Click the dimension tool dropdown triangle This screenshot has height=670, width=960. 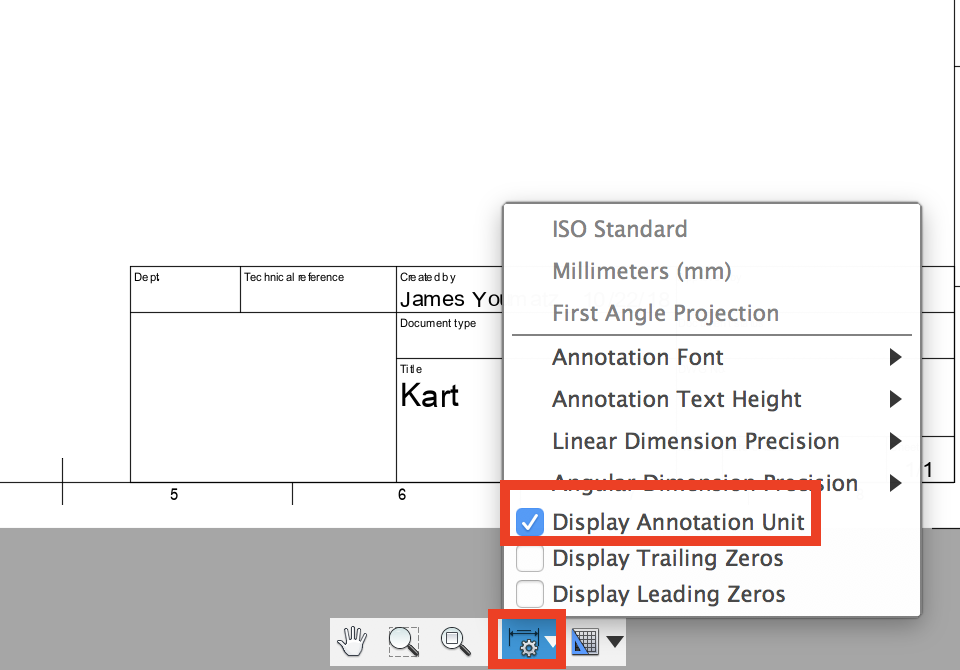pyautogui.click(x=553, y=641)
